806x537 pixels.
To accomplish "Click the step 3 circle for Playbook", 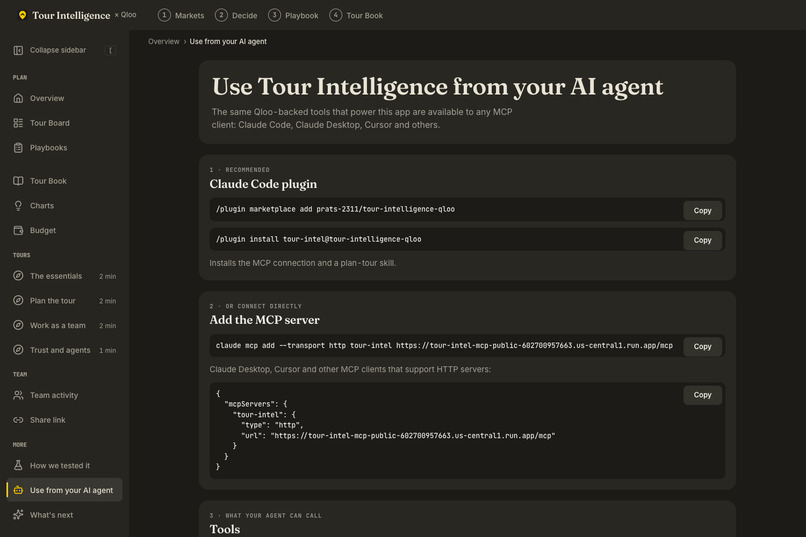I will coord(274,15).
